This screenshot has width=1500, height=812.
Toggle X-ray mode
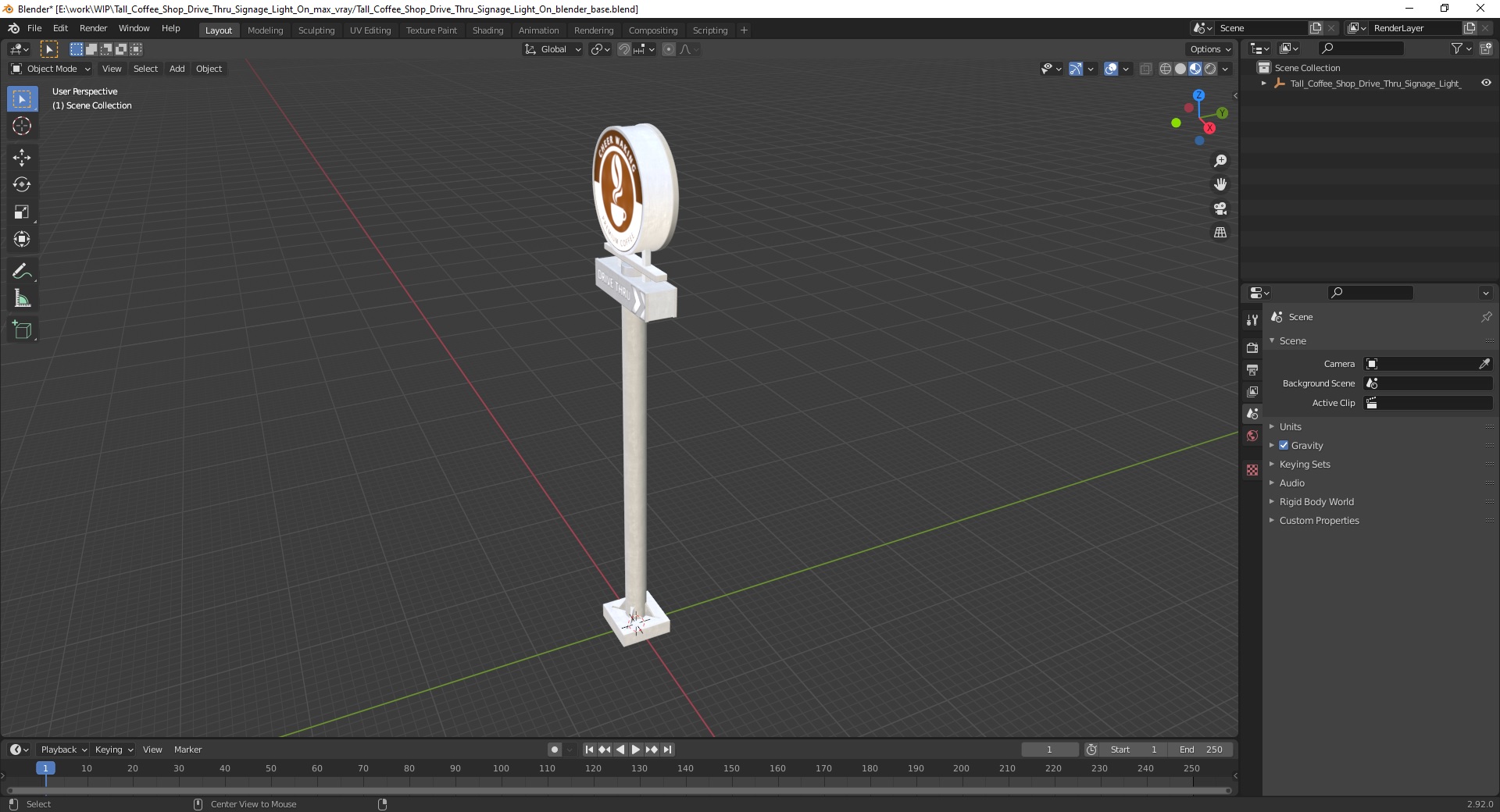[x=1146, y=69]
